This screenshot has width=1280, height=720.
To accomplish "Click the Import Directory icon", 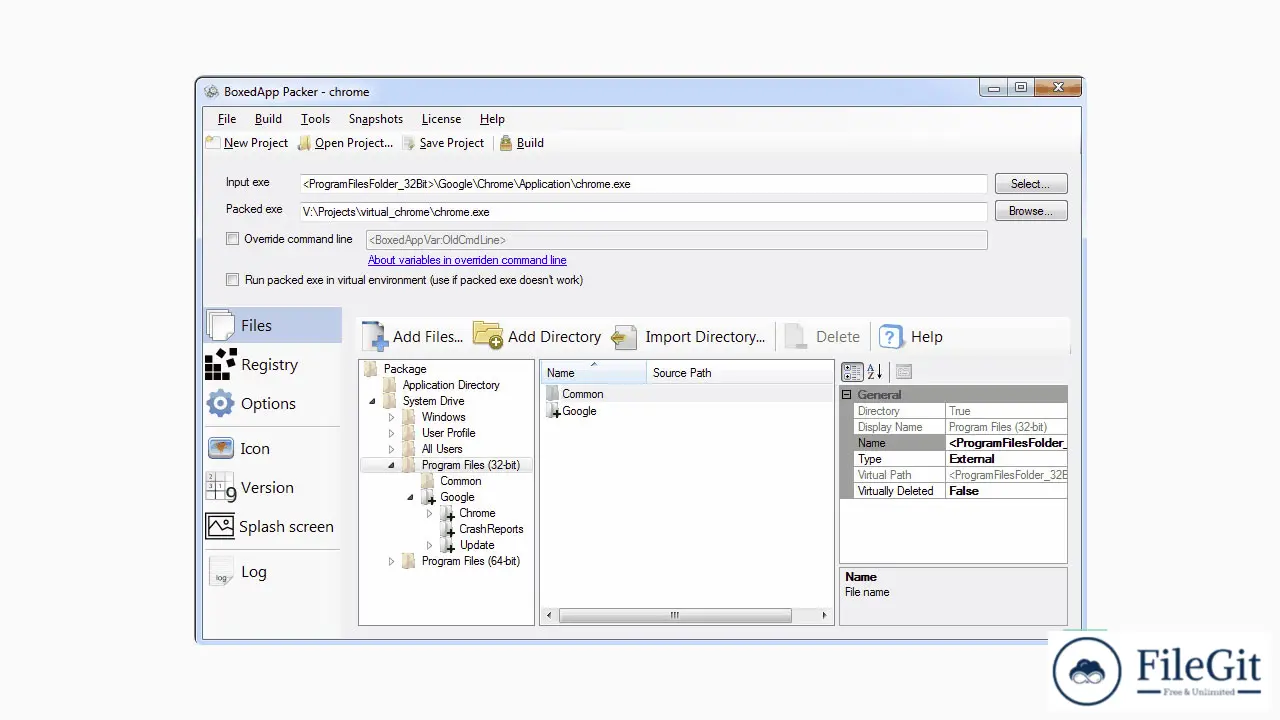I will pyautogui.click(x=624, y=337).
